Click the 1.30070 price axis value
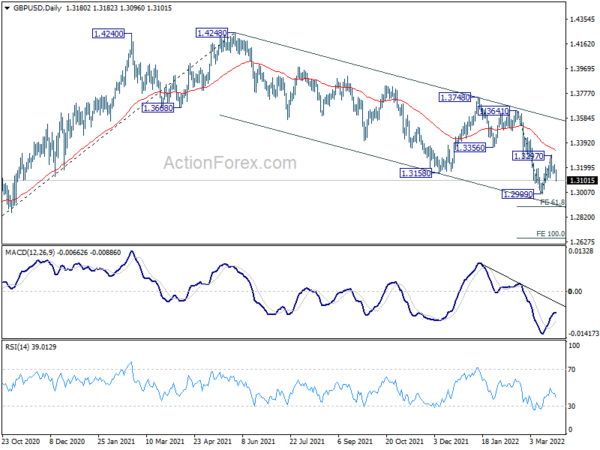 pos(582,192)
